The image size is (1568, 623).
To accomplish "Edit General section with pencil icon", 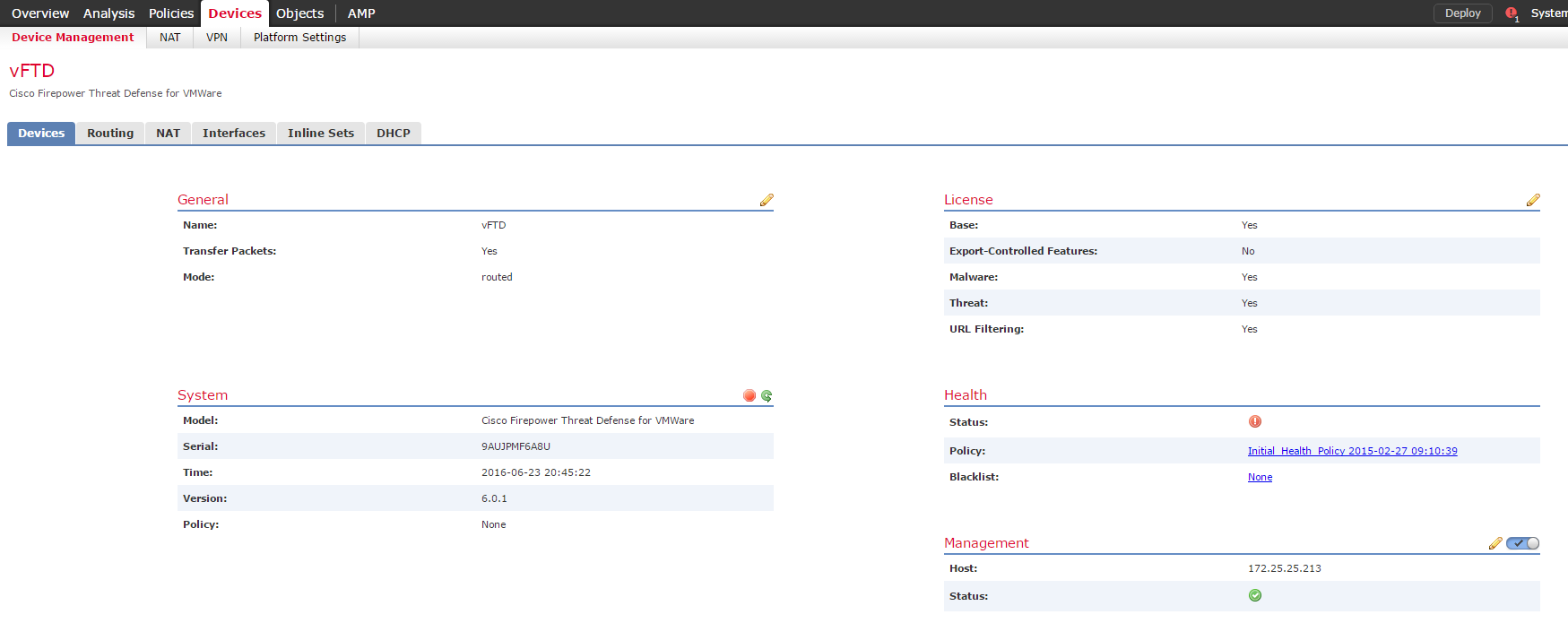I will pos(767,200).
